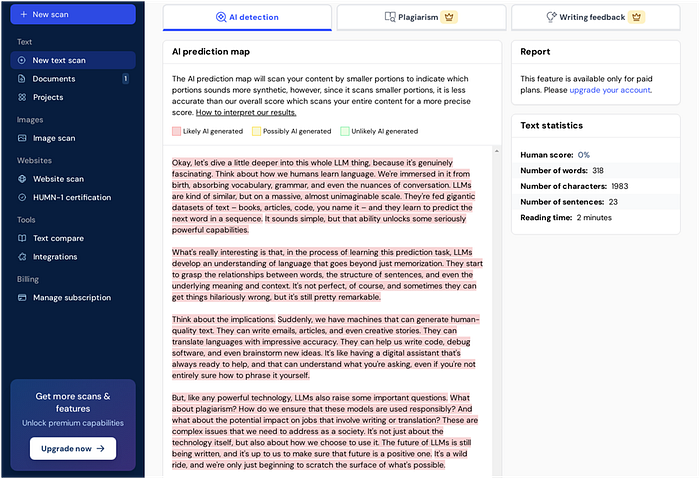Click the Likely AI generated red swatch
The image size is (700, 479).
(176, 131)
